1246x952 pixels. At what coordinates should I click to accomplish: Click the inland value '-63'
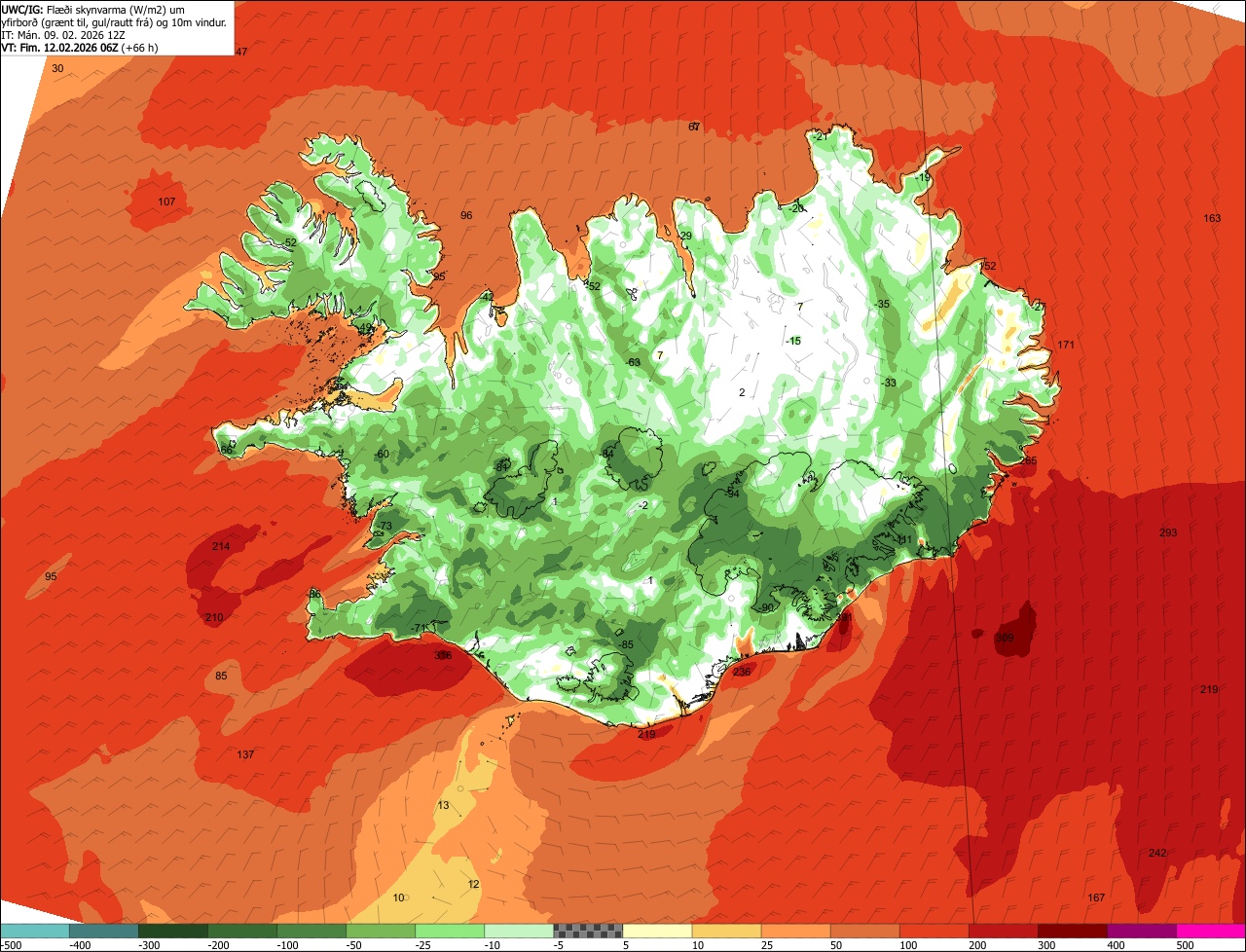tap(633, 362)
